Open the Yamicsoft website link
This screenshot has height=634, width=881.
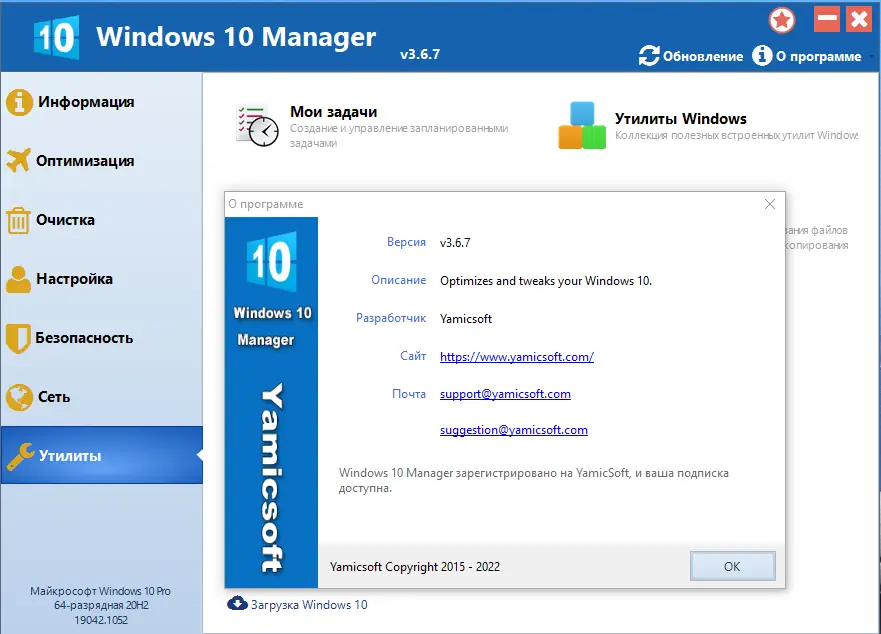[x=516, y=356]
